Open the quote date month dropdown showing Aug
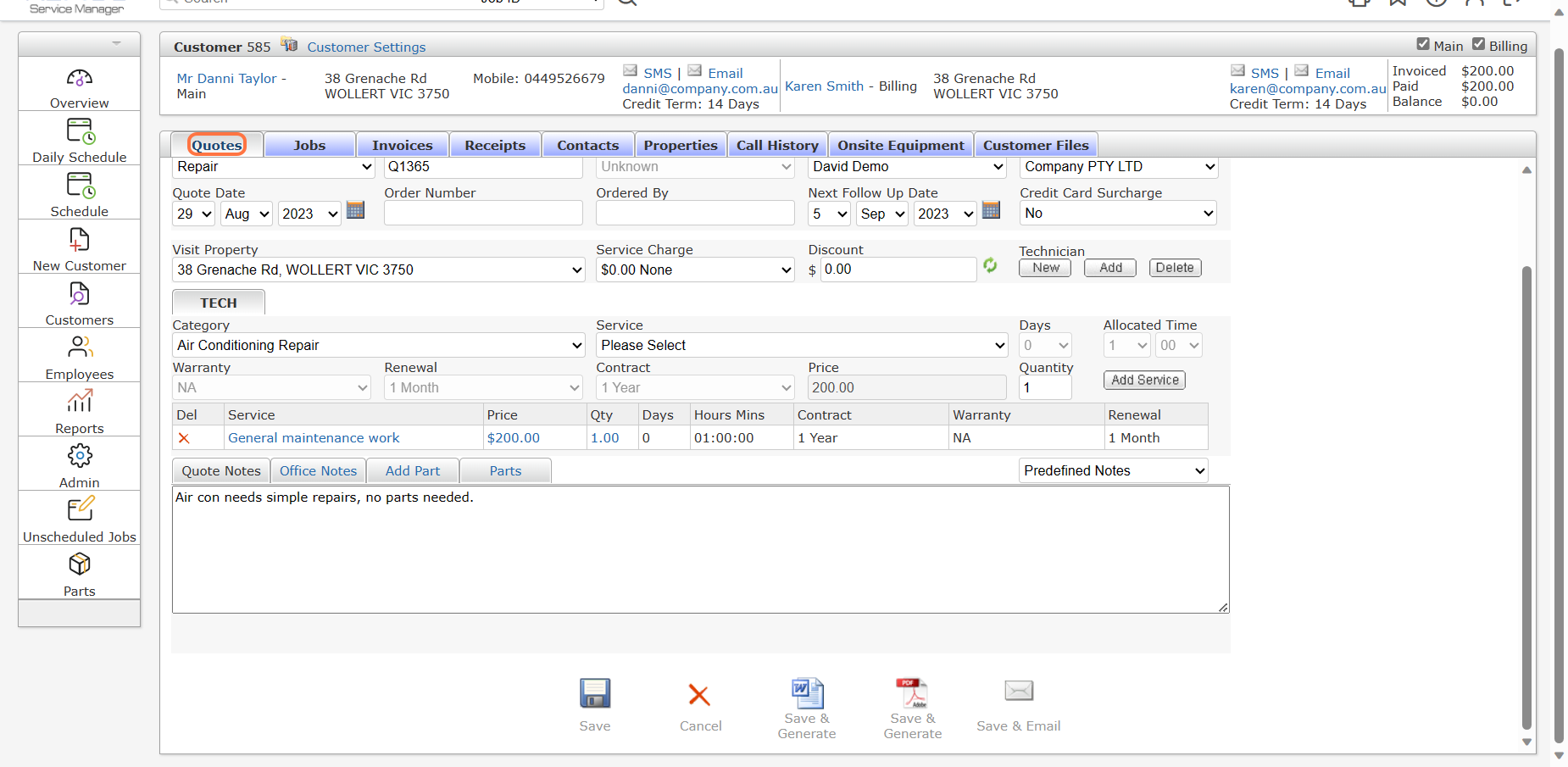Image resolution: width=1568 pixels, height=767 pixels. click(x=247, y=214)
